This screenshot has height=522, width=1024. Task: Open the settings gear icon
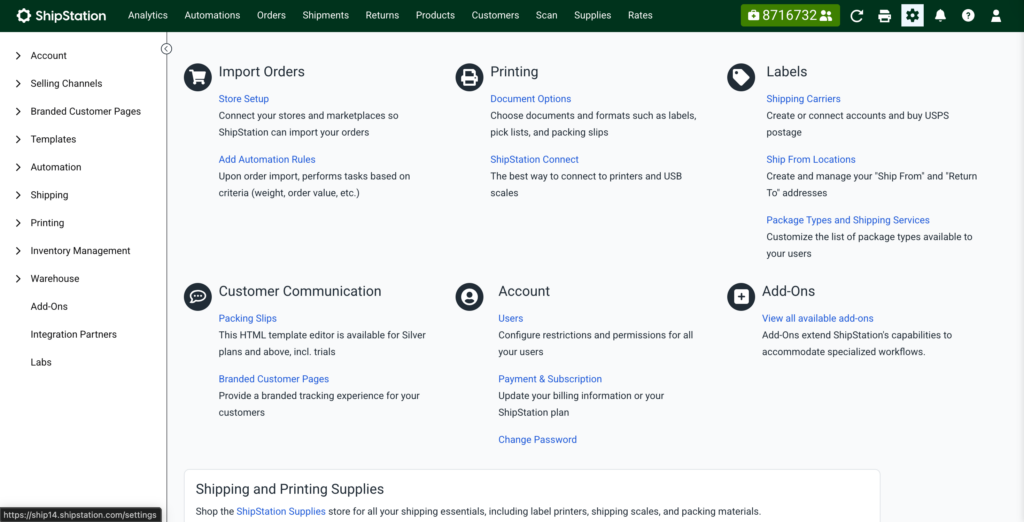[912, 16]
